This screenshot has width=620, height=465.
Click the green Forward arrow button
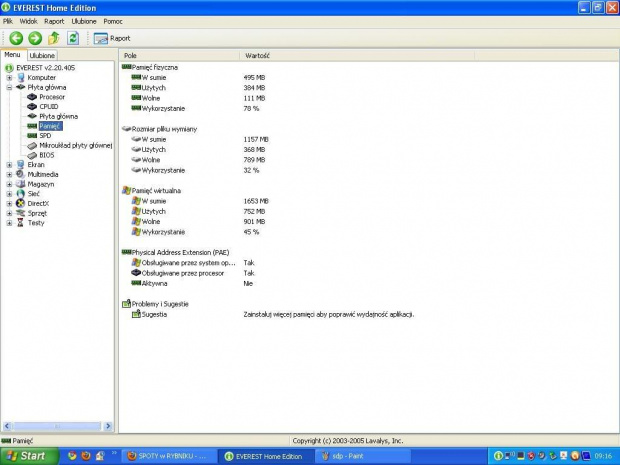coord(35,38)
